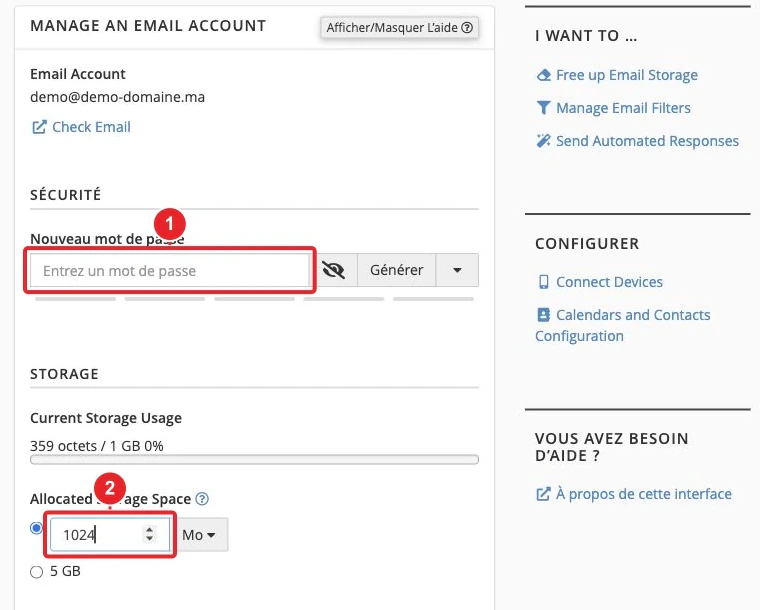This screenshot has width=760, height=610.
Task: Click the password strength meter bar
Action: pyautogui.click(x=254, y=299)
